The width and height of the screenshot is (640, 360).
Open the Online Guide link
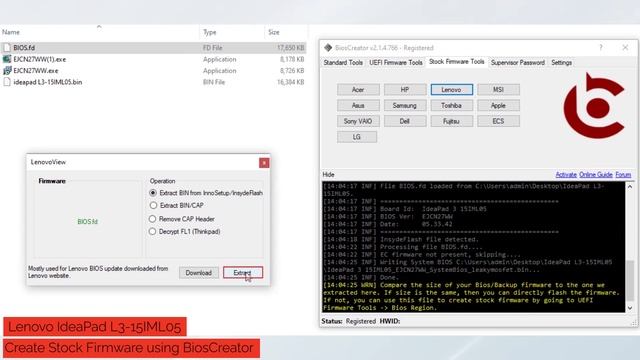[596, 175]
